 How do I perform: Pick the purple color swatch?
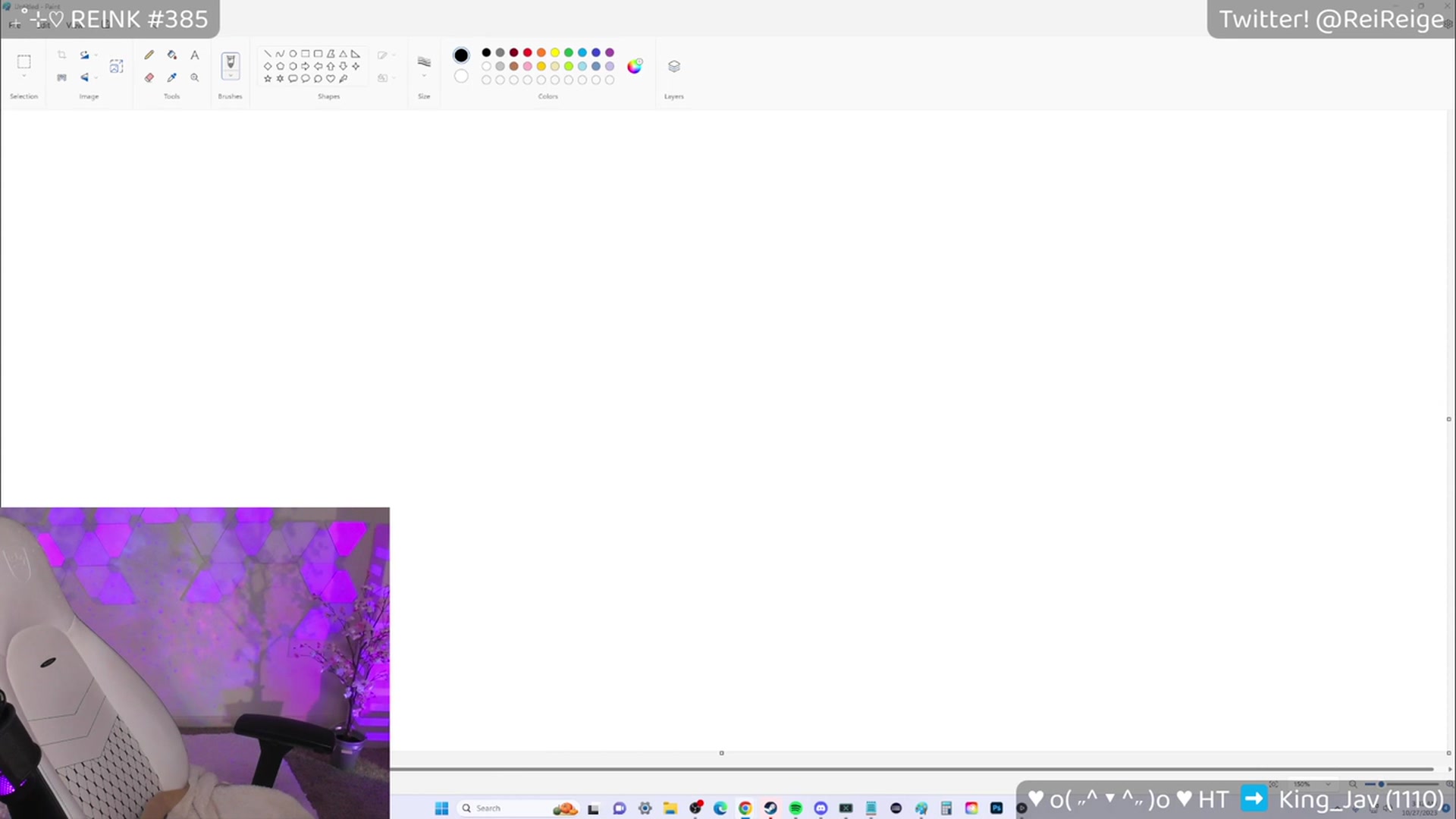[610, 52]
